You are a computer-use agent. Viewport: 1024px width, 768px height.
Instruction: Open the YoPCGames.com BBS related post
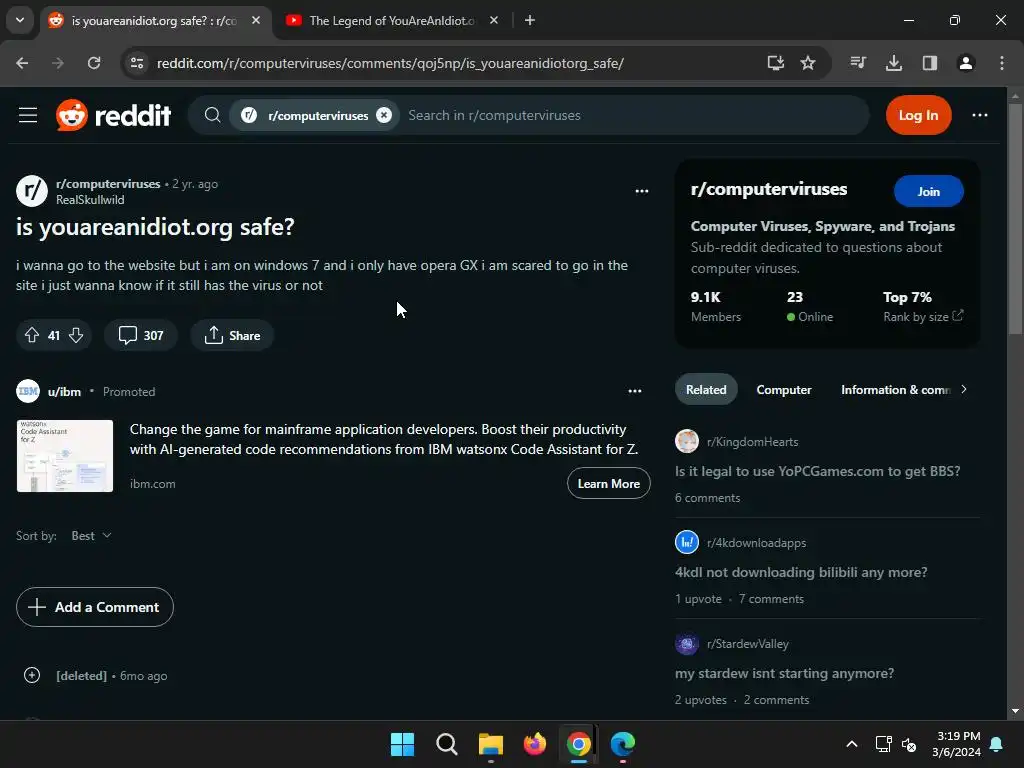(x=818, y=472)
